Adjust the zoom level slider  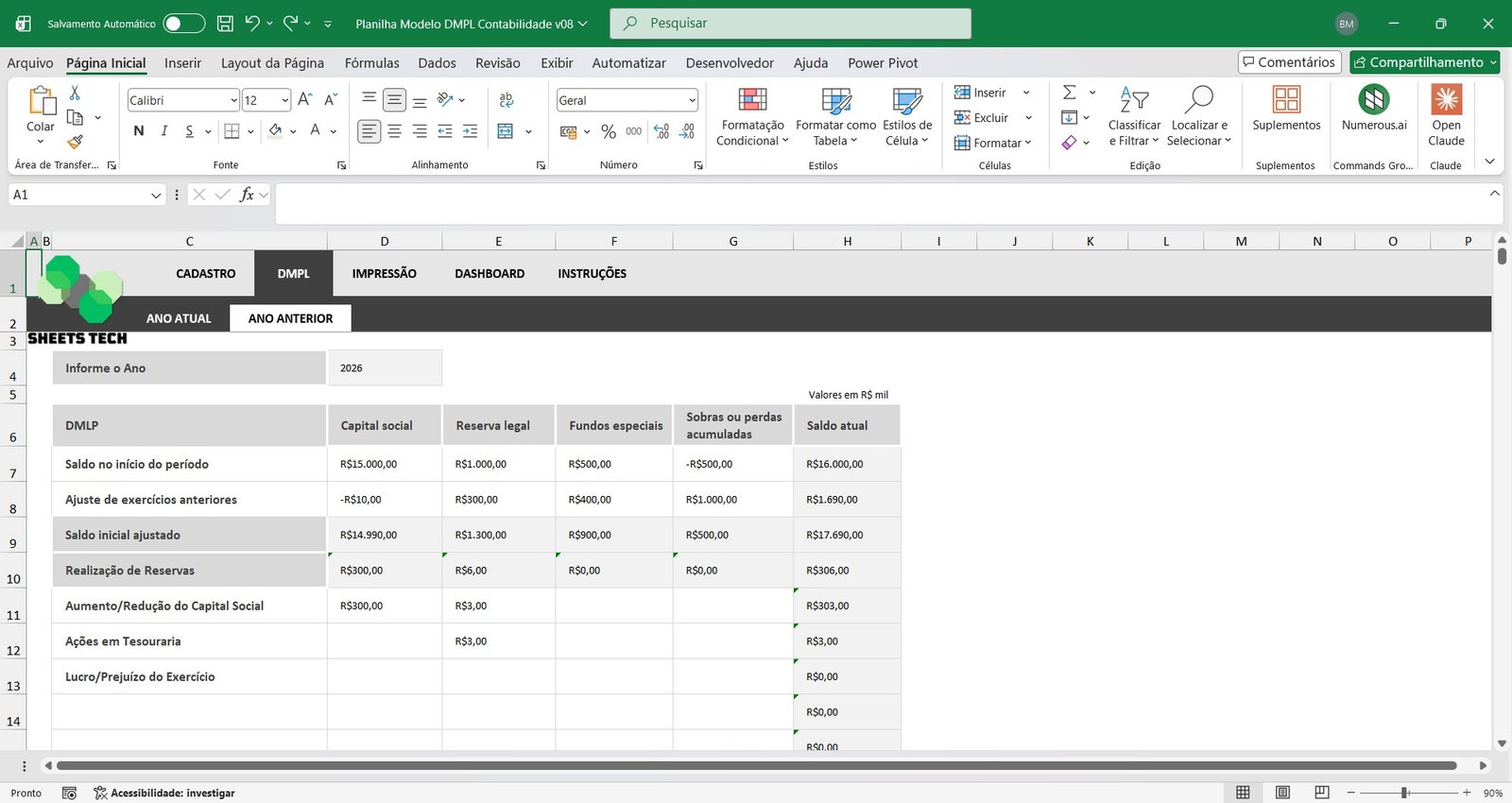tap(1405, 793)
